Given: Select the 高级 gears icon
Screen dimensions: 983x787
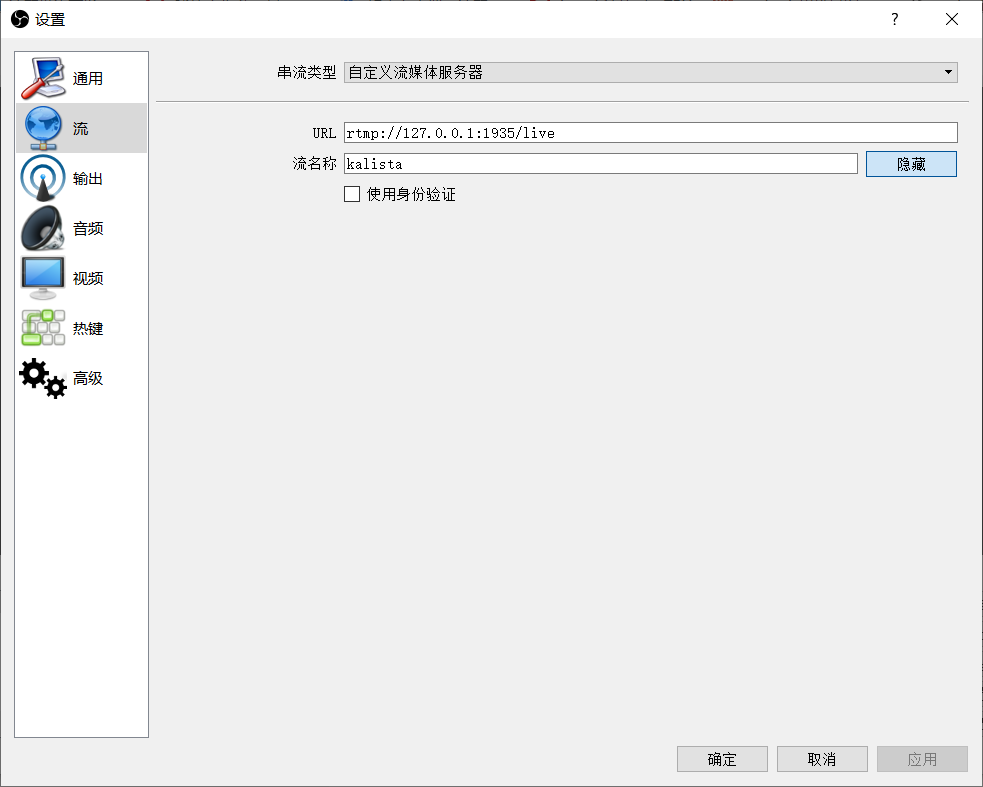Looking at the screenshot, I should pyautogui.click(x=40, y=377).
